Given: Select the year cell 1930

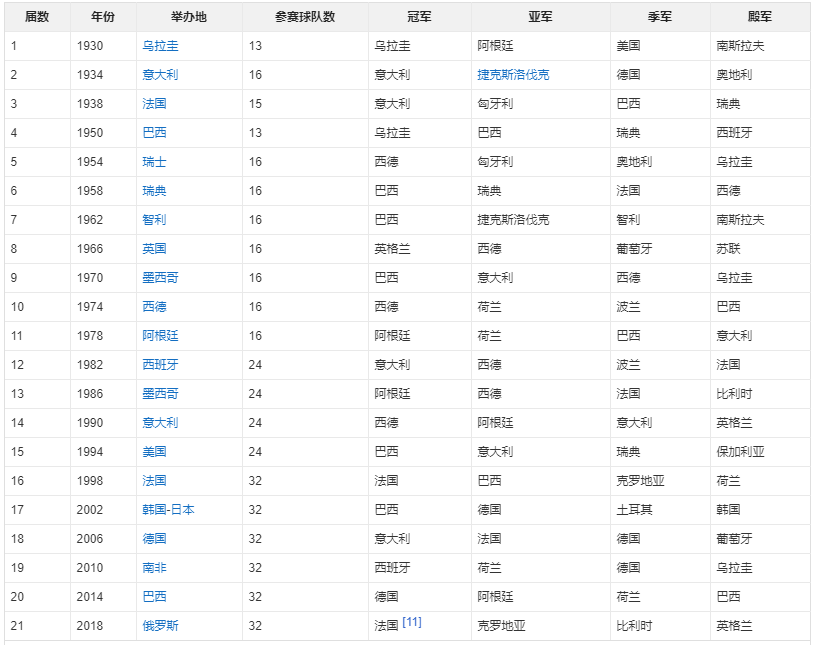Looking at the screenshot, I should (x=90, y=46).
